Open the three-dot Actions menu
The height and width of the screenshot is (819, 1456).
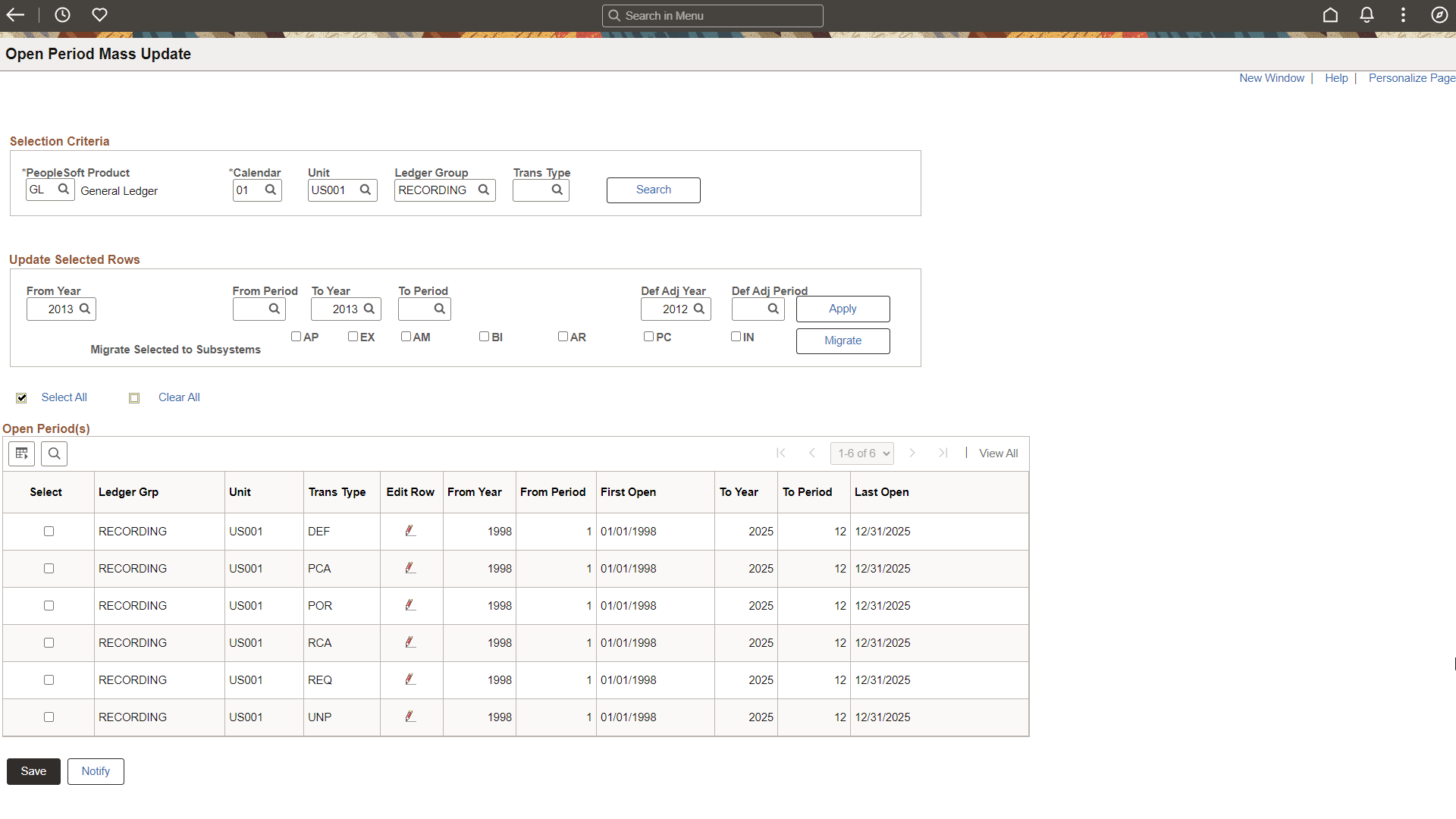1403,15
